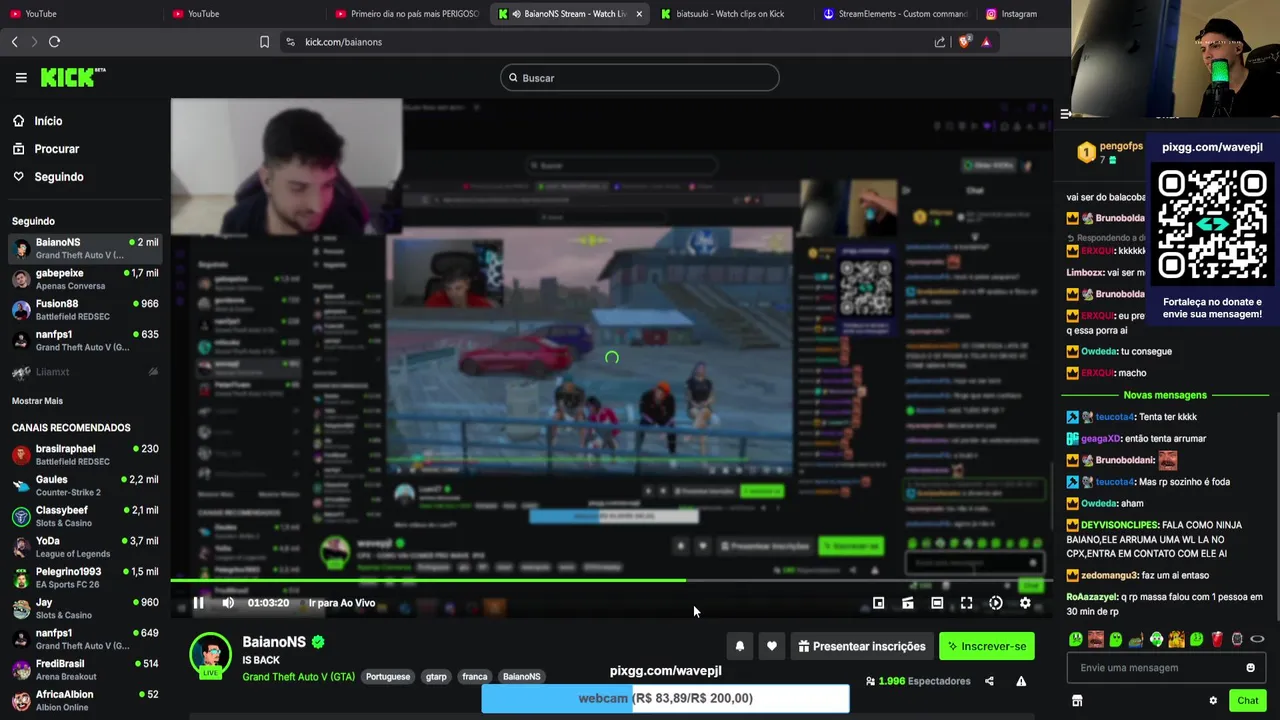Open Procurar in sidebar
Viewport: 1280px width, 720px height.
(56, 149)
